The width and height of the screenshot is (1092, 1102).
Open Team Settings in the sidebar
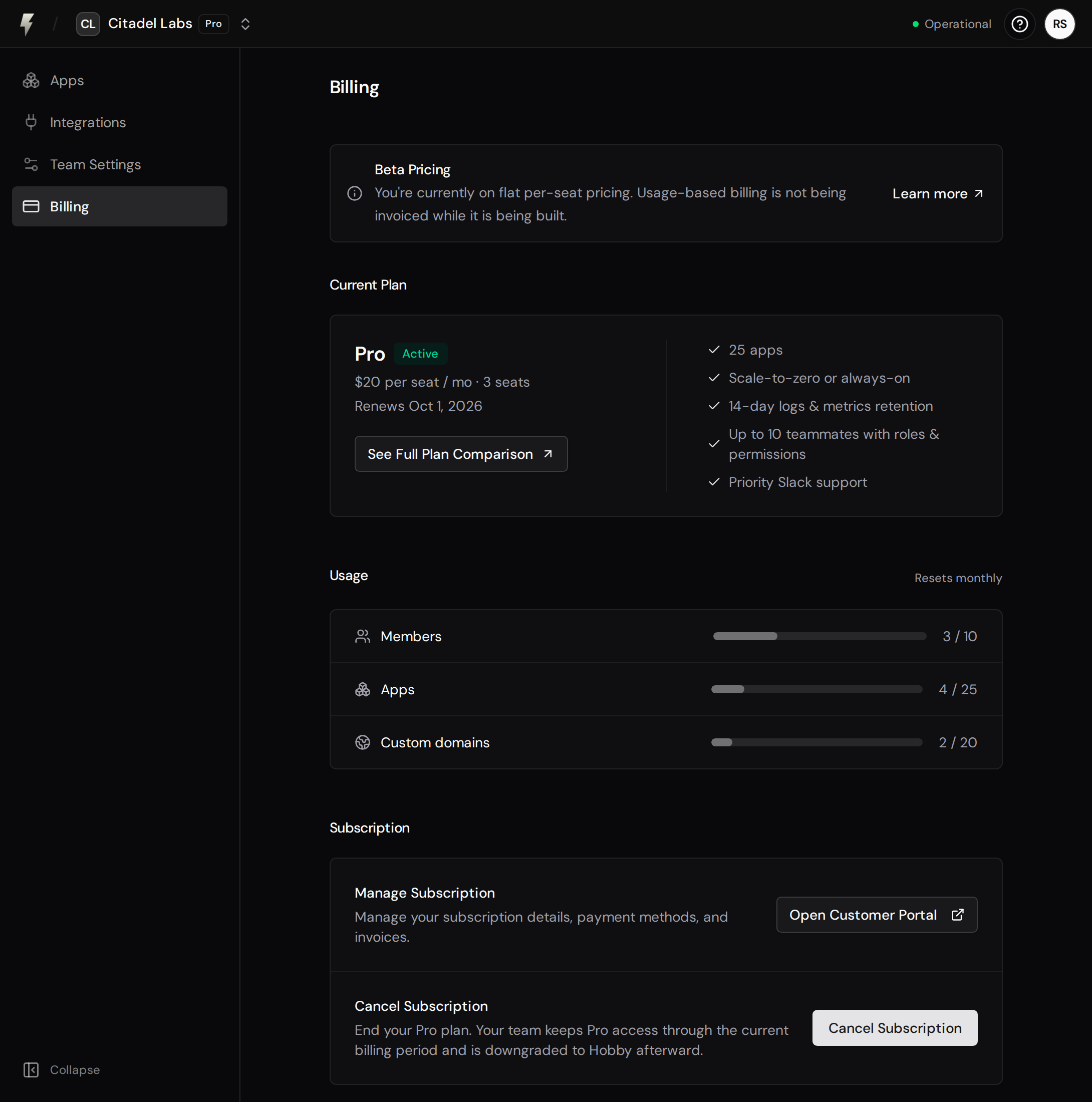pyautogui.click(x=120, y=164)
